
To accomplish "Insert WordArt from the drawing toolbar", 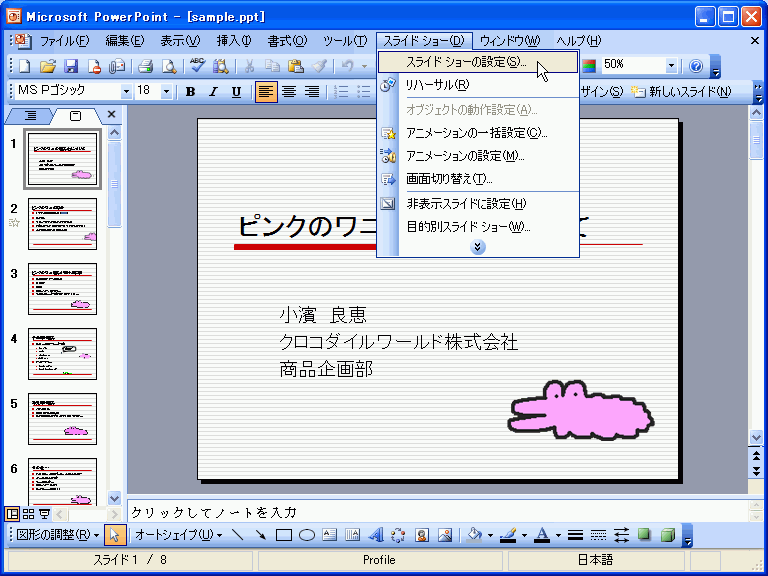I will pos(377,535).
